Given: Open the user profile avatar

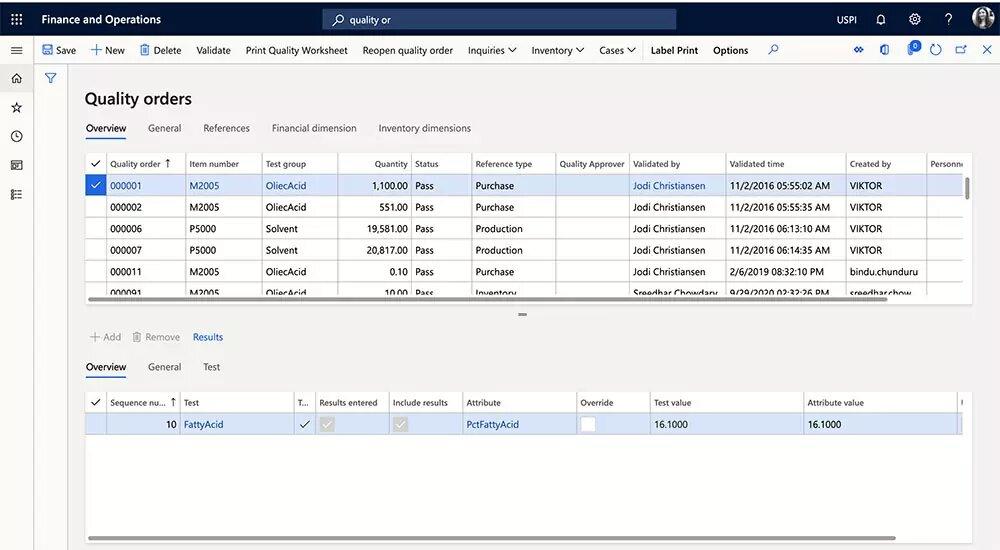Looking at the screenshot, I should click(982, 19).
